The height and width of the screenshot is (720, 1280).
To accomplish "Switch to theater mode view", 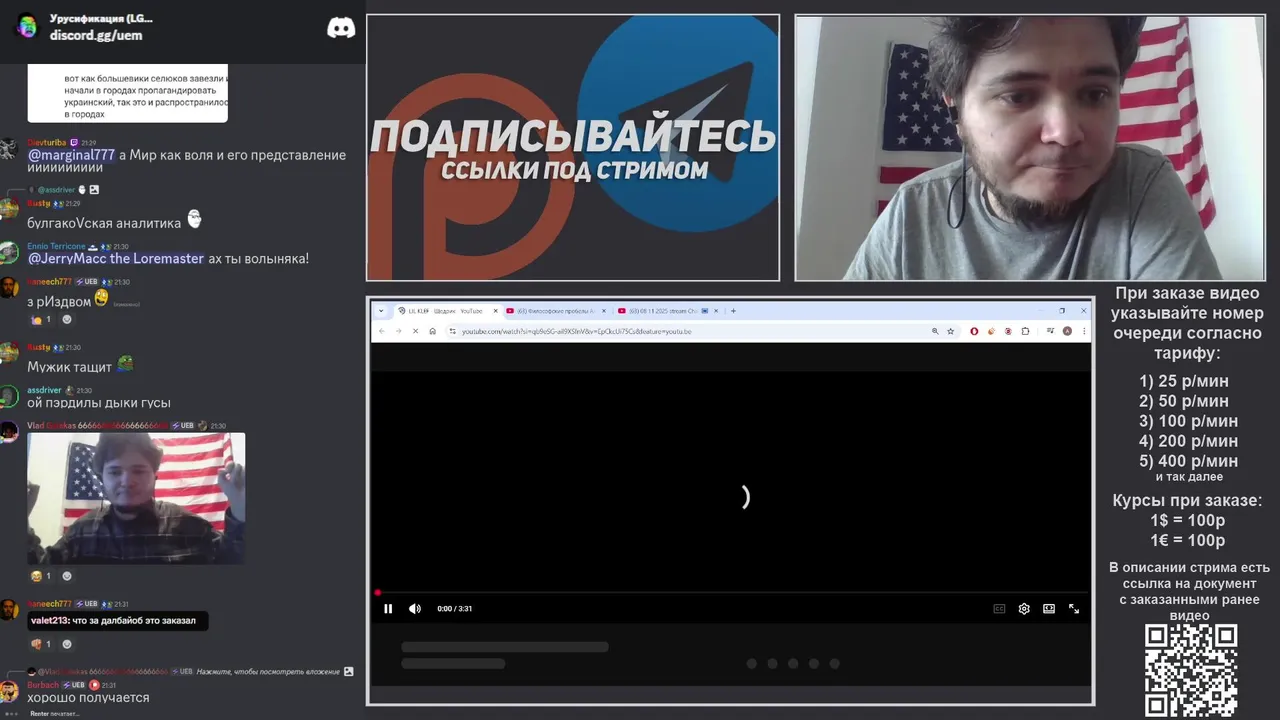I will pyautogui.click(x=1049, y=608).
